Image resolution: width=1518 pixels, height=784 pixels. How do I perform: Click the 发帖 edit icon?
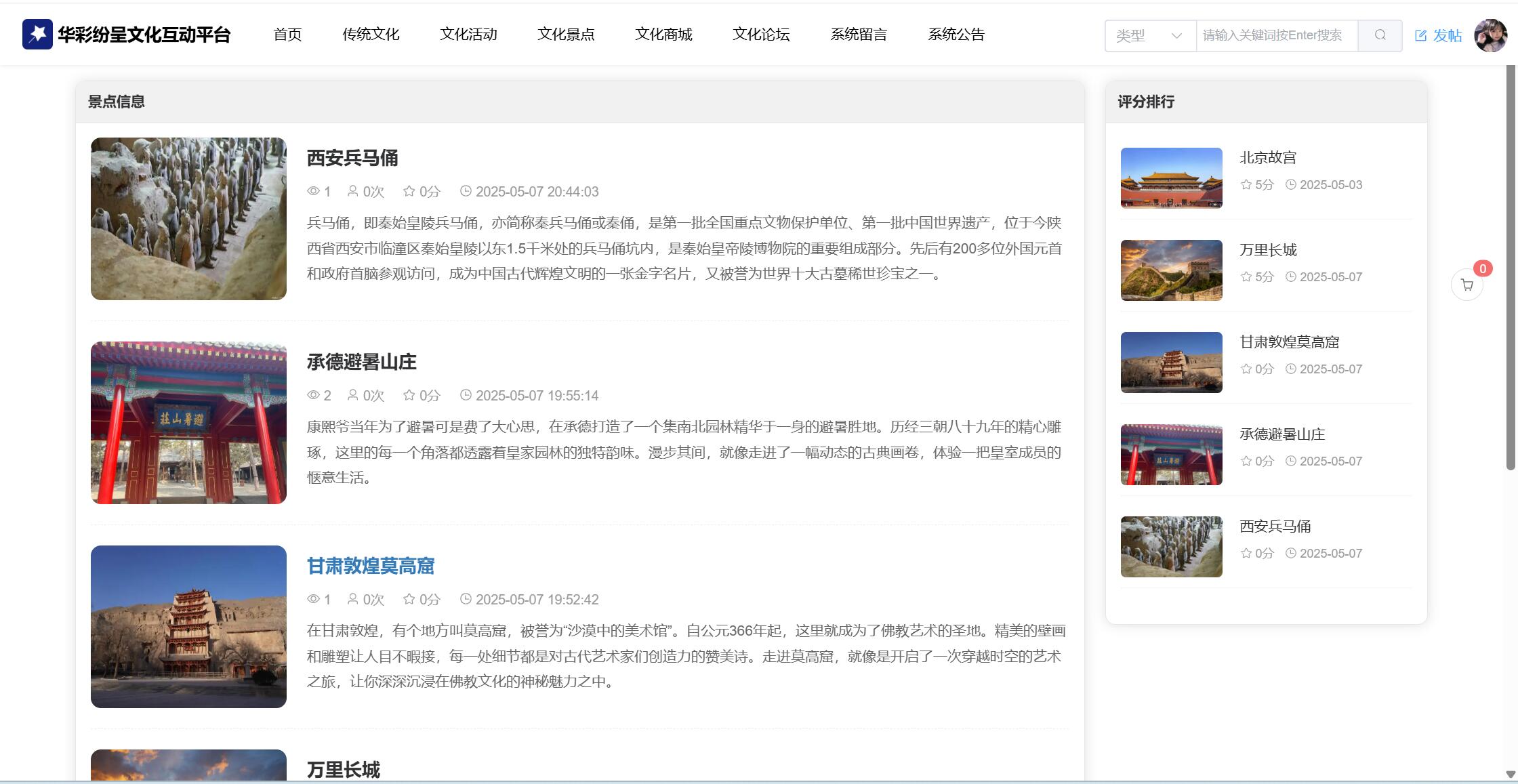point(1421,36)
